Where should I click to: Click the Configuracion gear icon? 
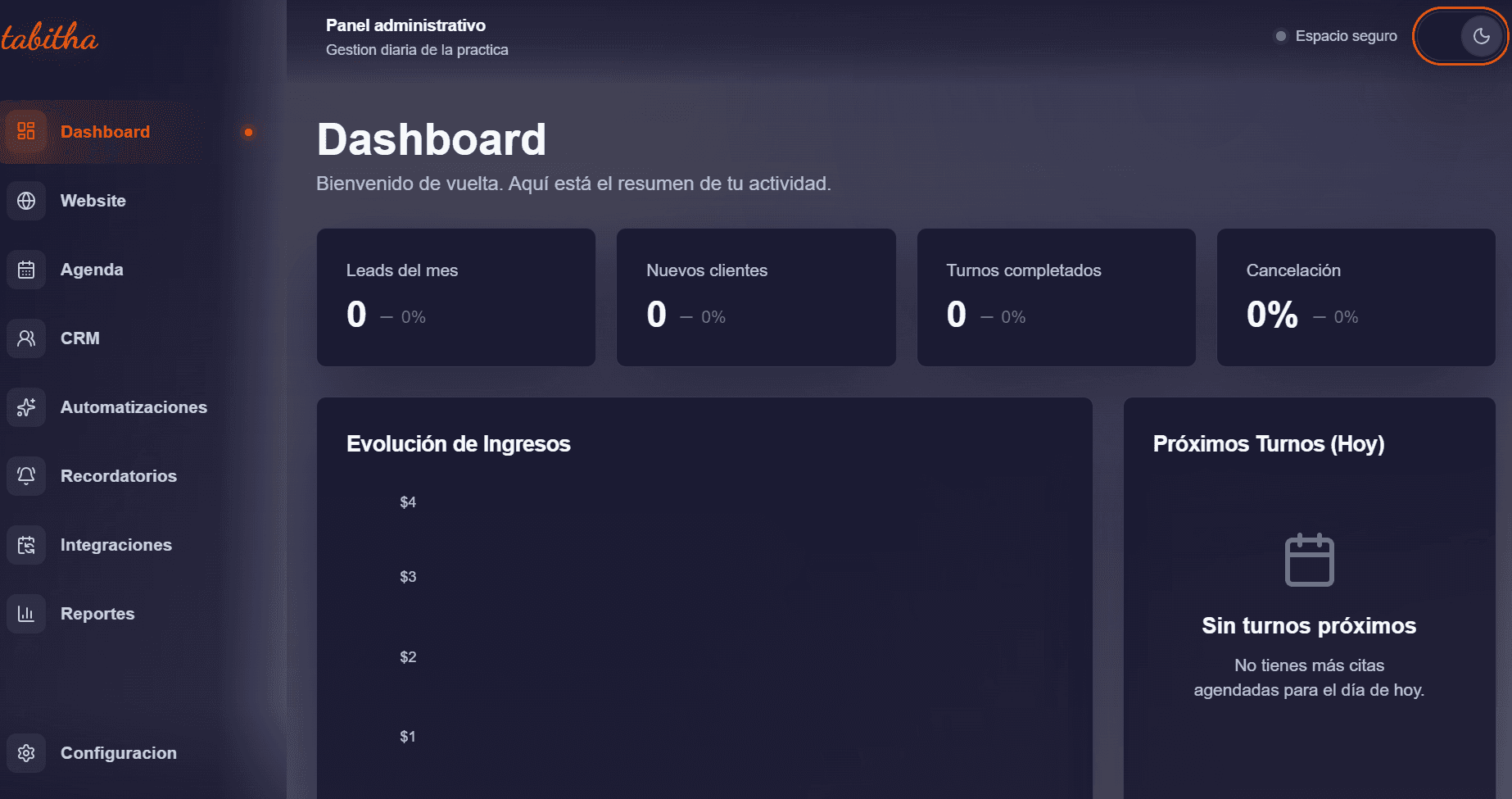pos(26,753)
